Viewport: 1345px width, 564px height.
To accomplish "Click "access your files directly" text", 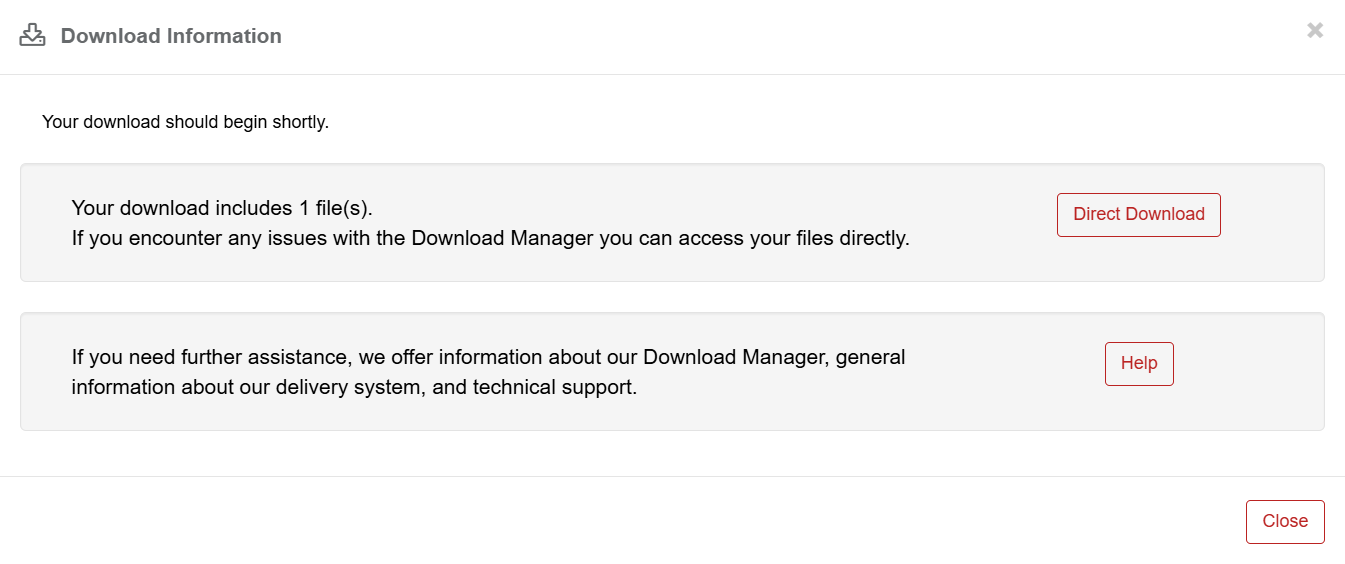I will coord(790,239).
